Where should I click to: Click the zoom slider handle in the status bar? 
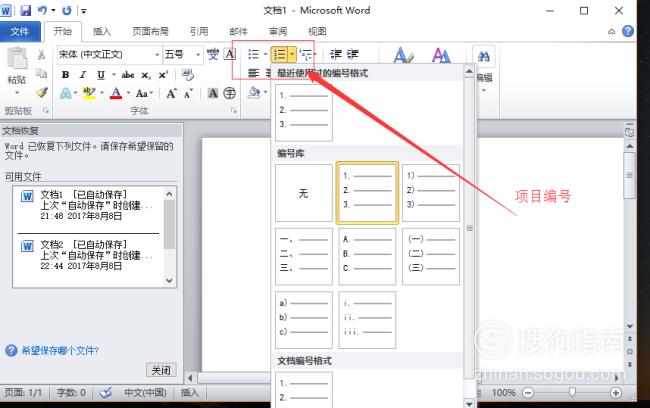[x=572, y=392]
